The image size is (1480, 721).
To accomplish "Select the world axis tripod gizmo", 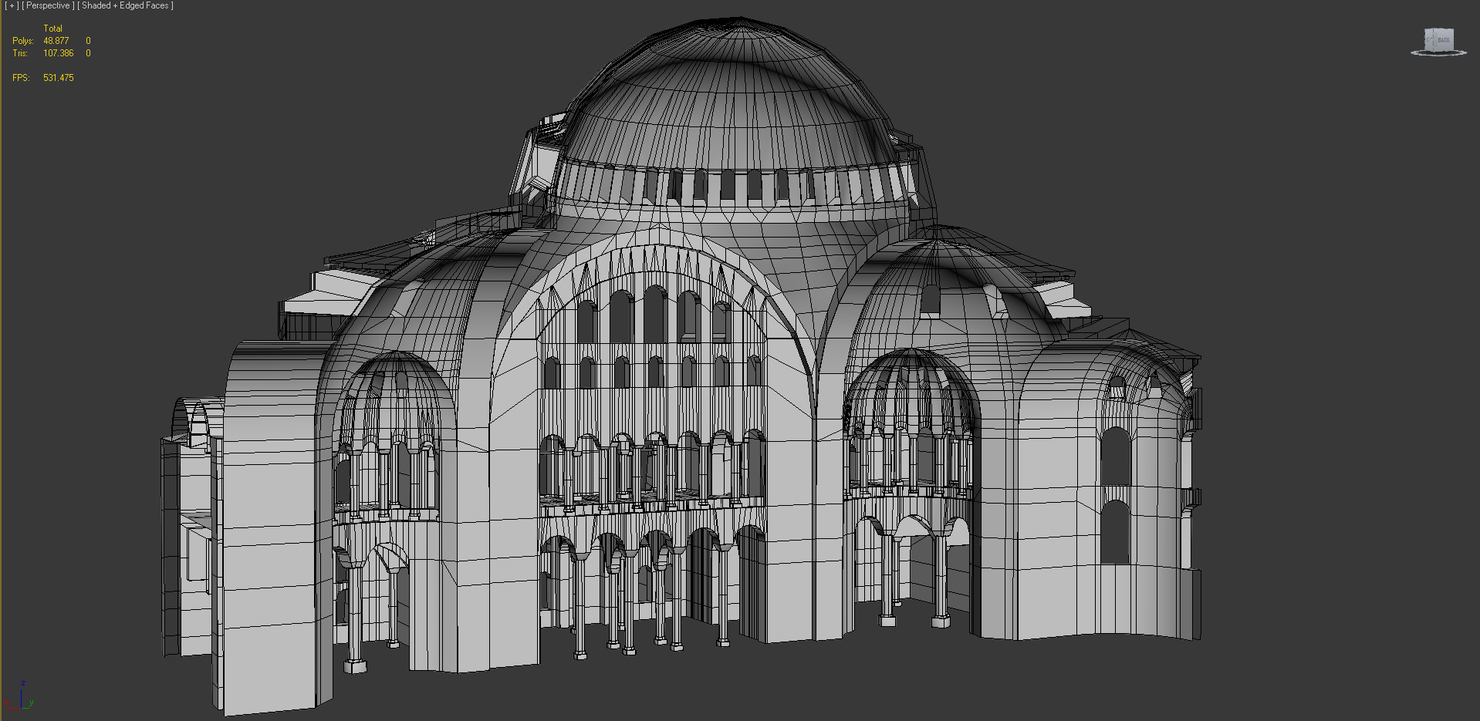I will click(22, 700).
